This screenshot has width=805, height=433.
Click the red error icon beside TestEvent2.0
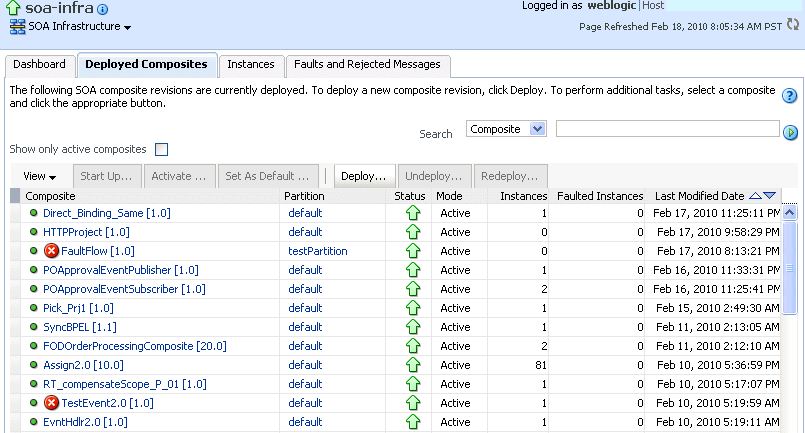pyautogui.click(x=51, y=403)
